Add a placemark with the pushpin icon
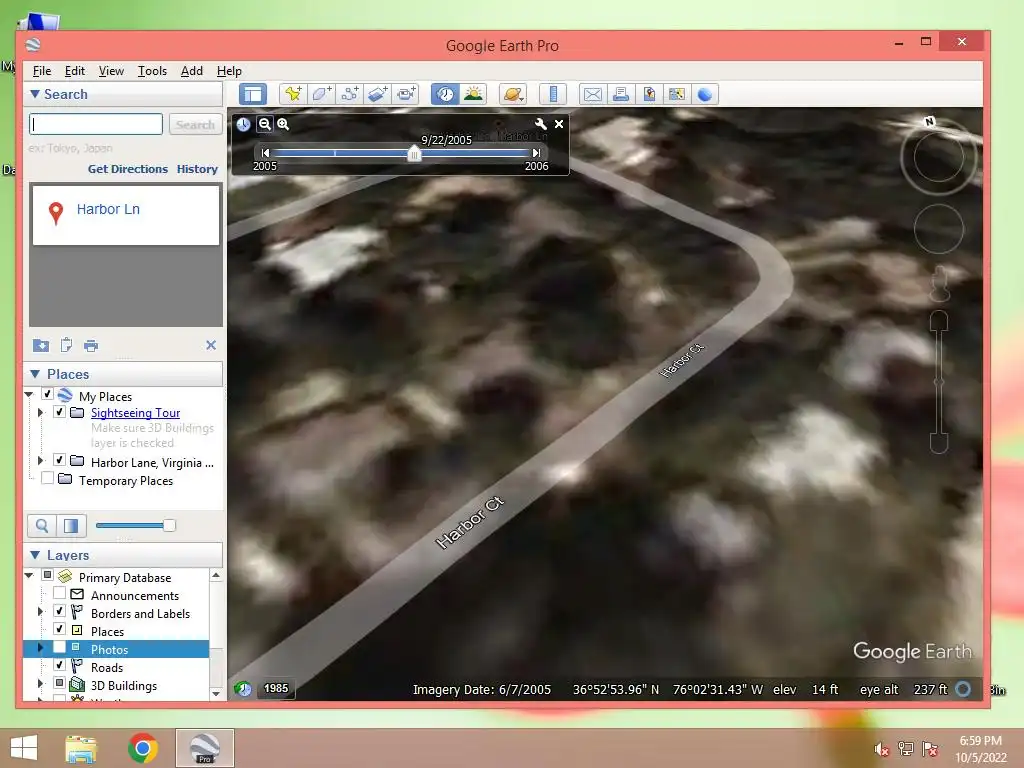1024x768 pixels. click(293, 94)
